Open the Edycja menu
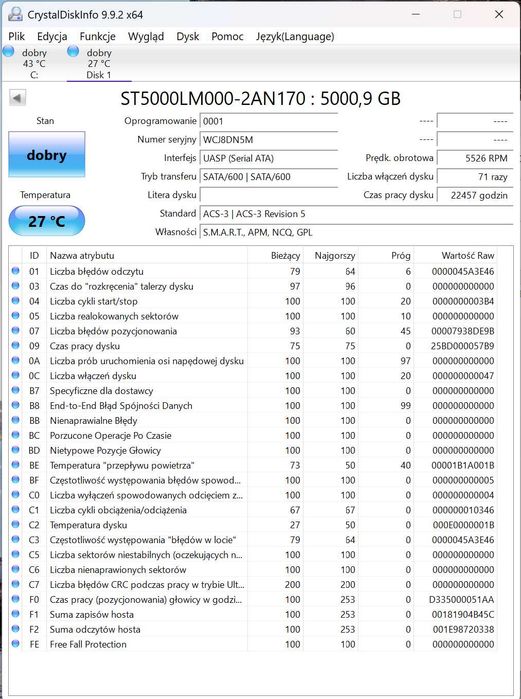521x699 pixels. (x=52, y=37)
